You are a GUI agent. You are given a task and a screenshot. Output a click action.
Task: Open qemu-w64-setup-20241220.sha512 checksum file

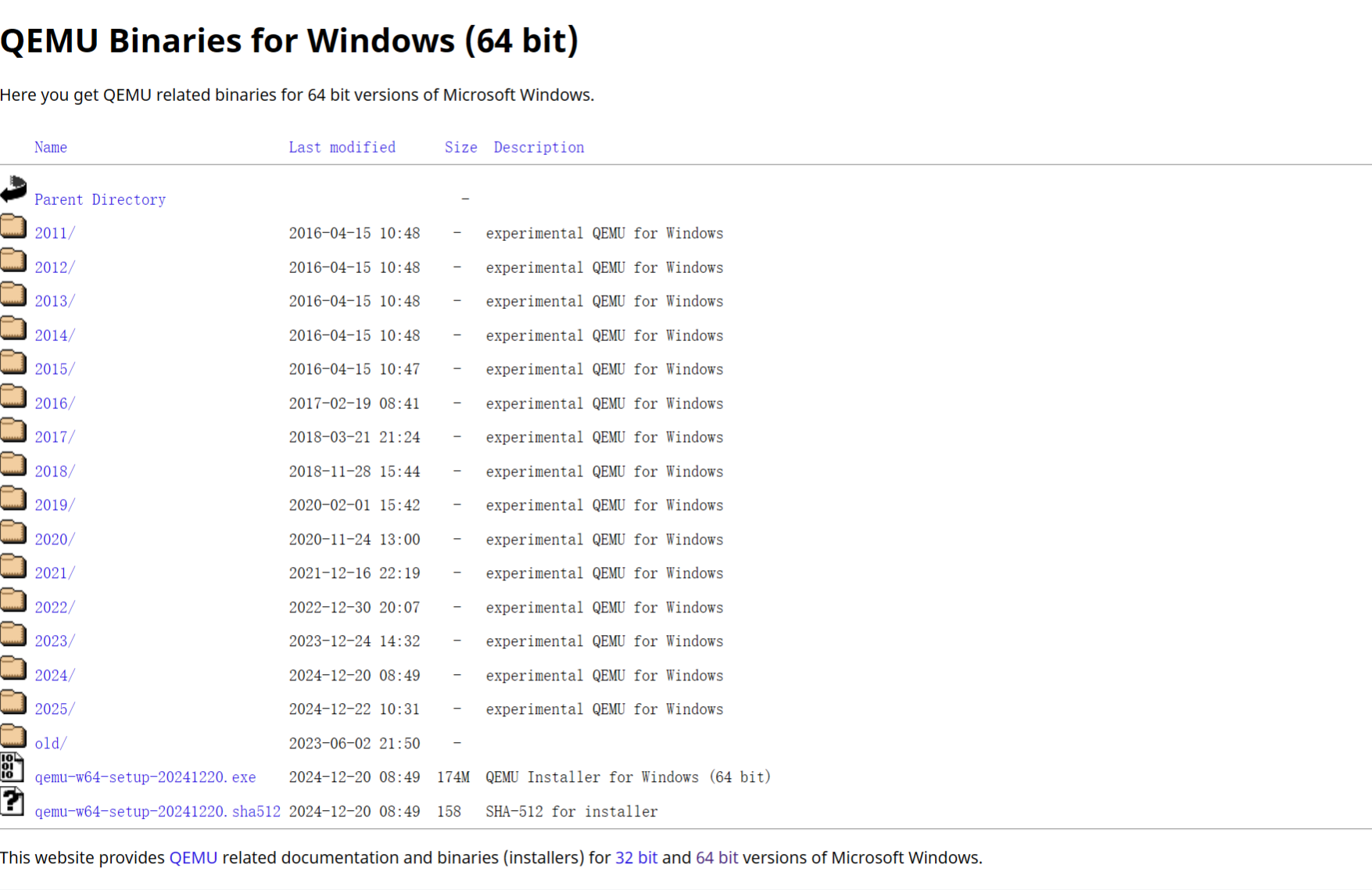coord(157,812)
